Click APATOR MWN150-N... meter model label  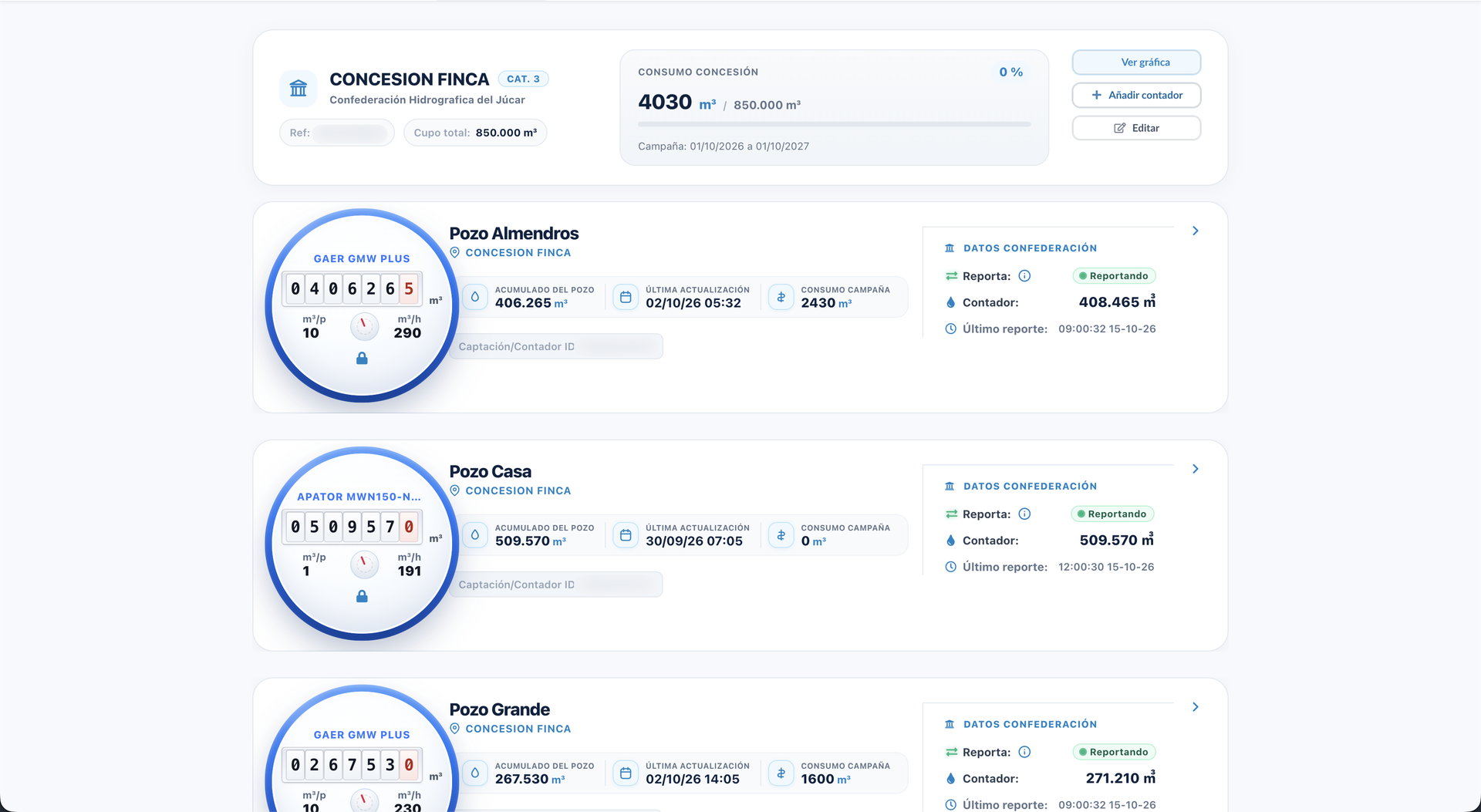pos(359,497)
